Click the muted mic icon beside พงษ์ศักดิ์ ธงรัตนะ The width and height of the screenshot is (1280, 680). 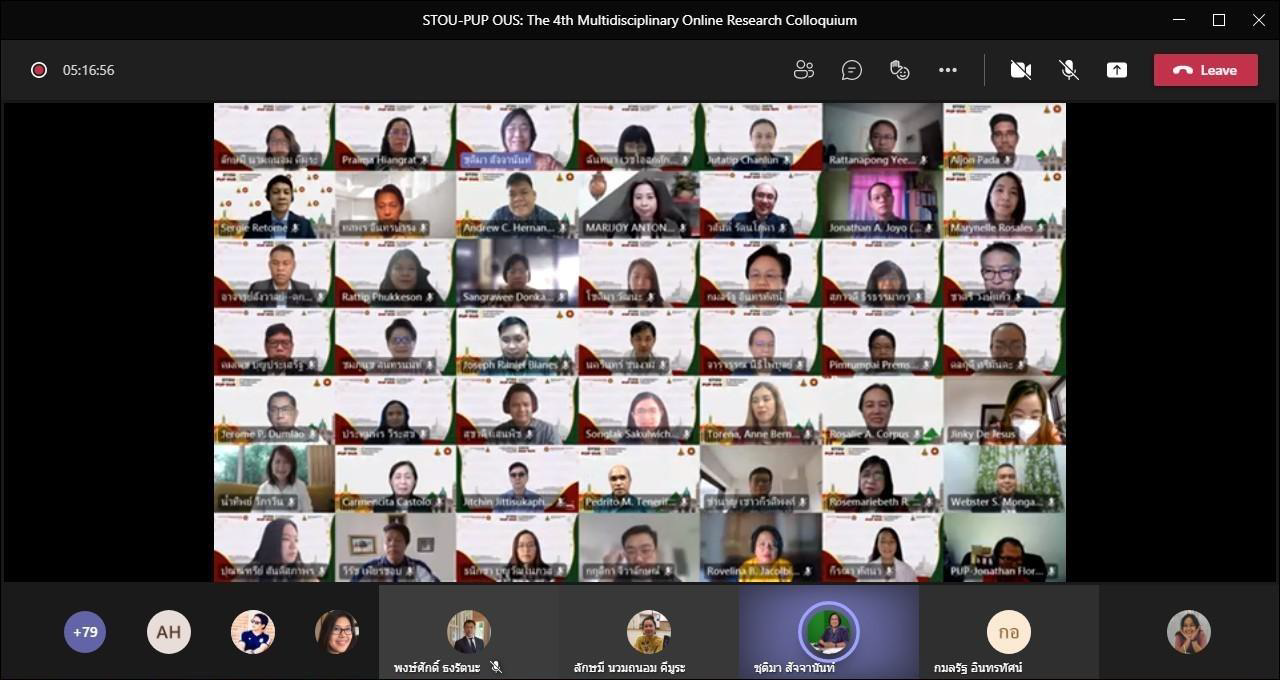[x=496, y=667]
